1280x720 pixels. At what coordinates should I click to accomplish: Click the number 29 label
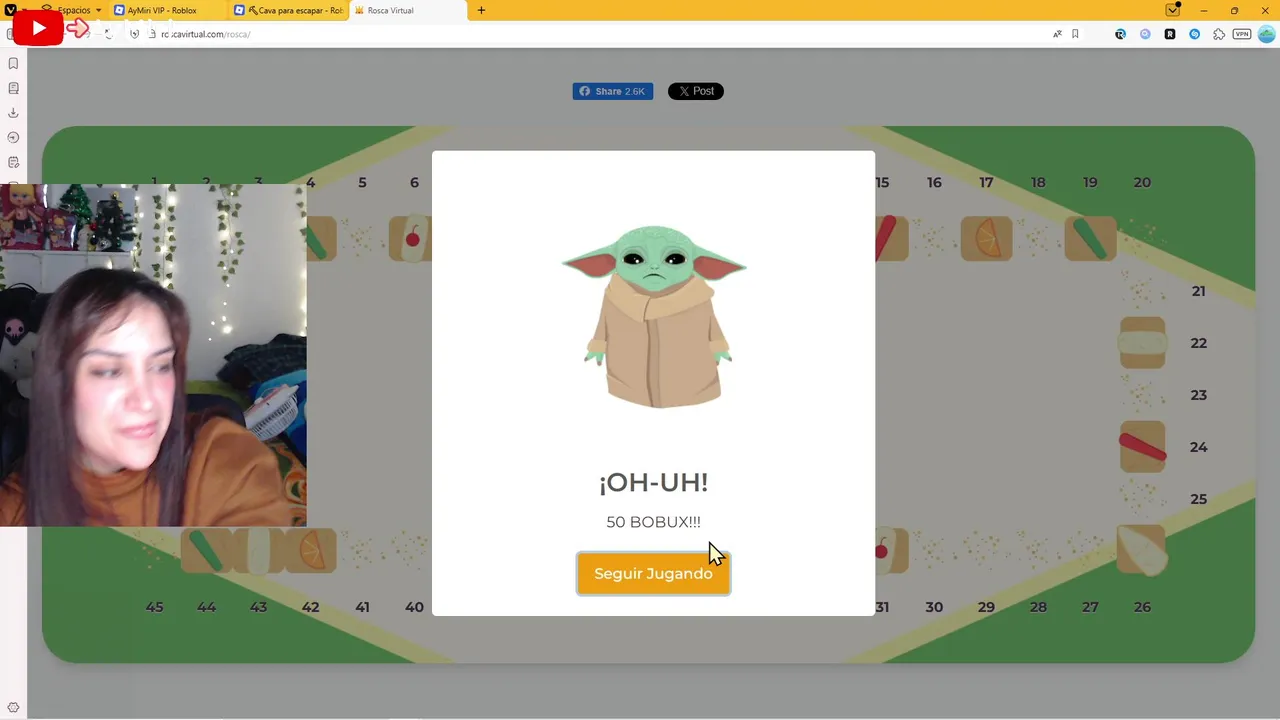986,607
